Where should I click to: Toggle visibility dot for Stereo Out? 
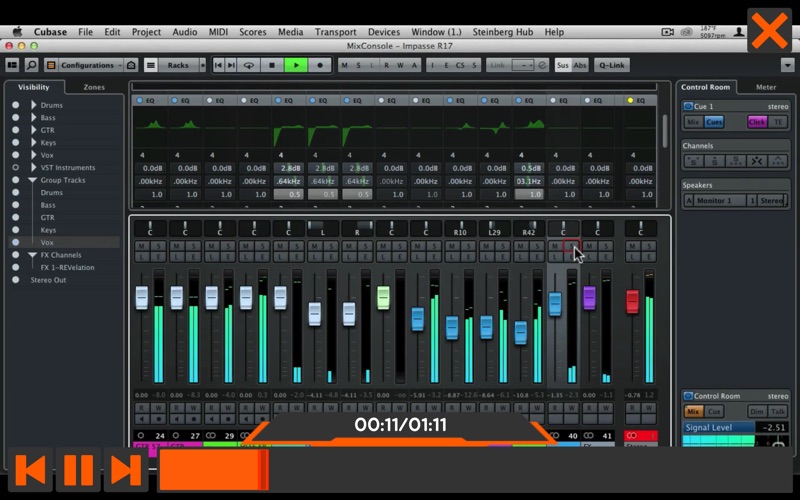[x=16, y=280]
